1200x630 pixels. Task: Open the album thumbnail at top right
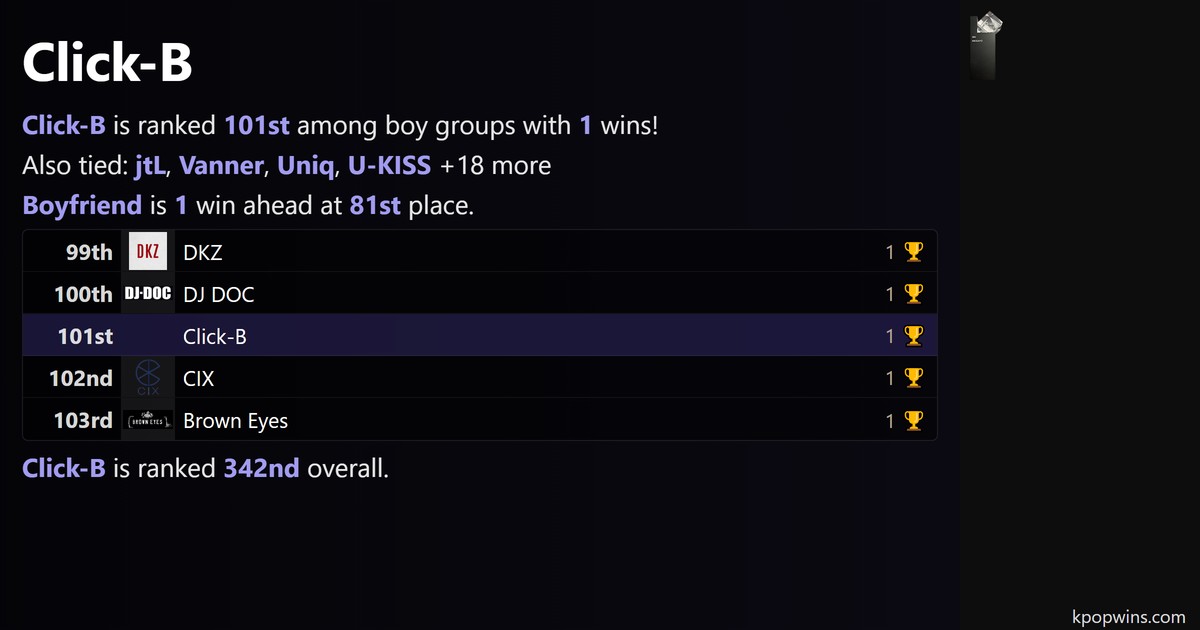point(987,47)
